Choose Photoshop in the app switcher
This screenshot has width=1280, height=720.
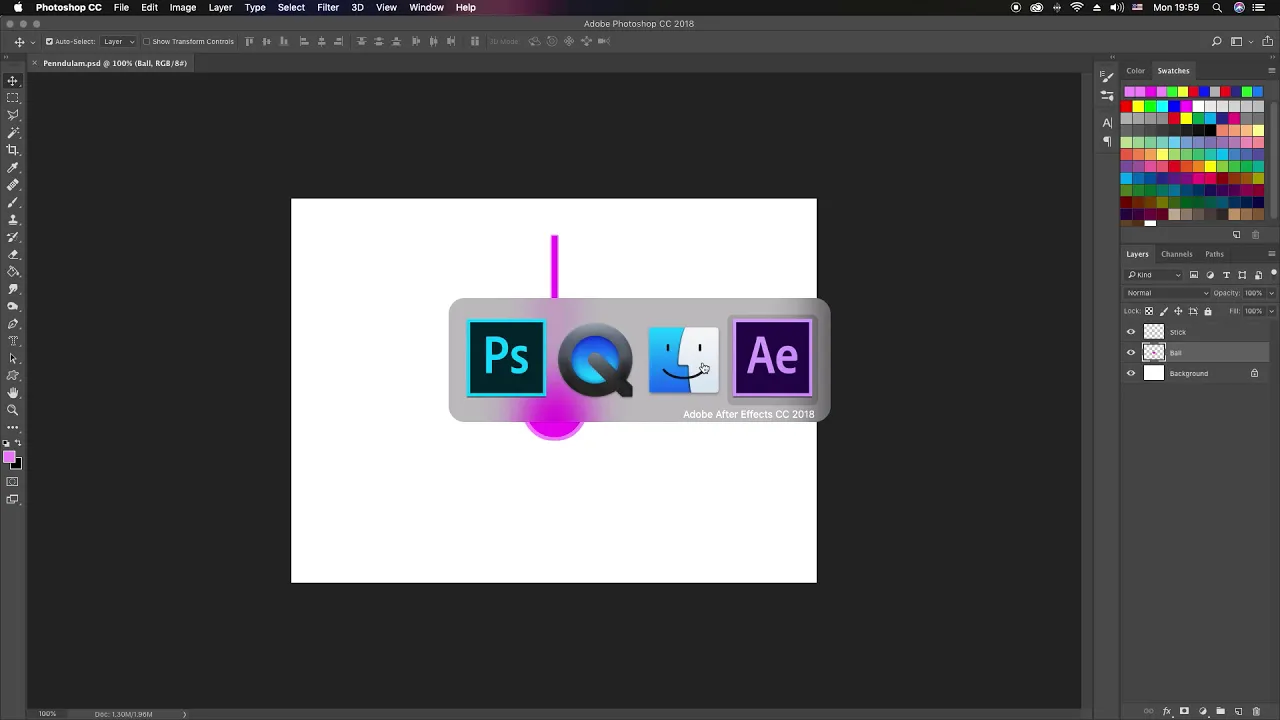507,358
